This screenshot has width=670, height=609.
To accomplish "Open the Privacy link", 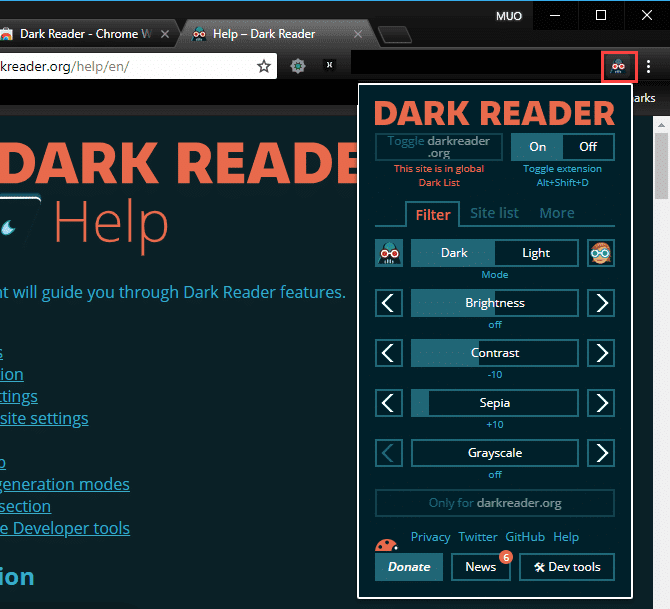I will pyautogui.click(x=430, y=537).
